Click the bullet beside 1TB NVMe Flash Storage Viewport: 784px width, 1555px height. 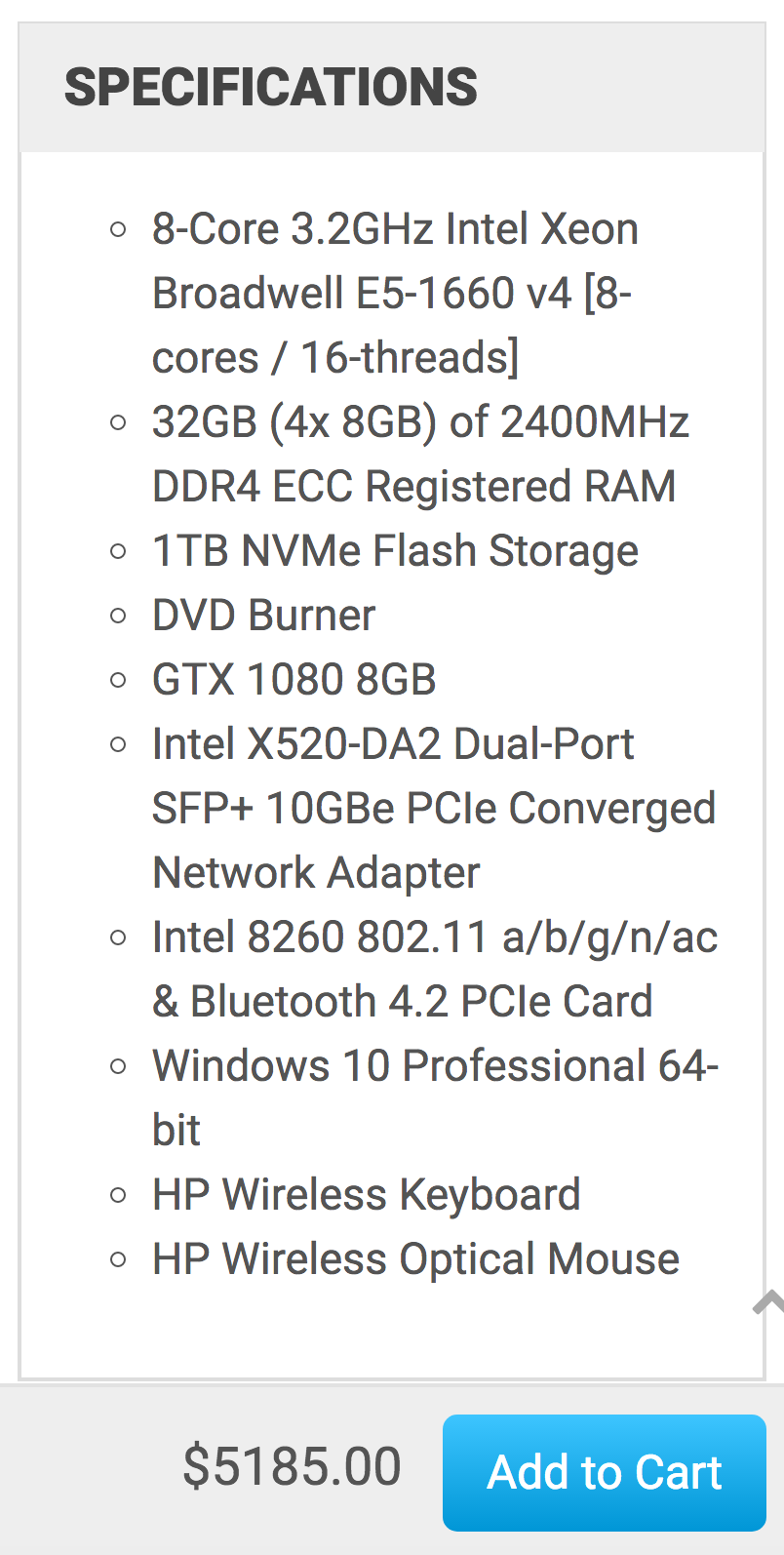pyautogui.click(x=119, y=552)
